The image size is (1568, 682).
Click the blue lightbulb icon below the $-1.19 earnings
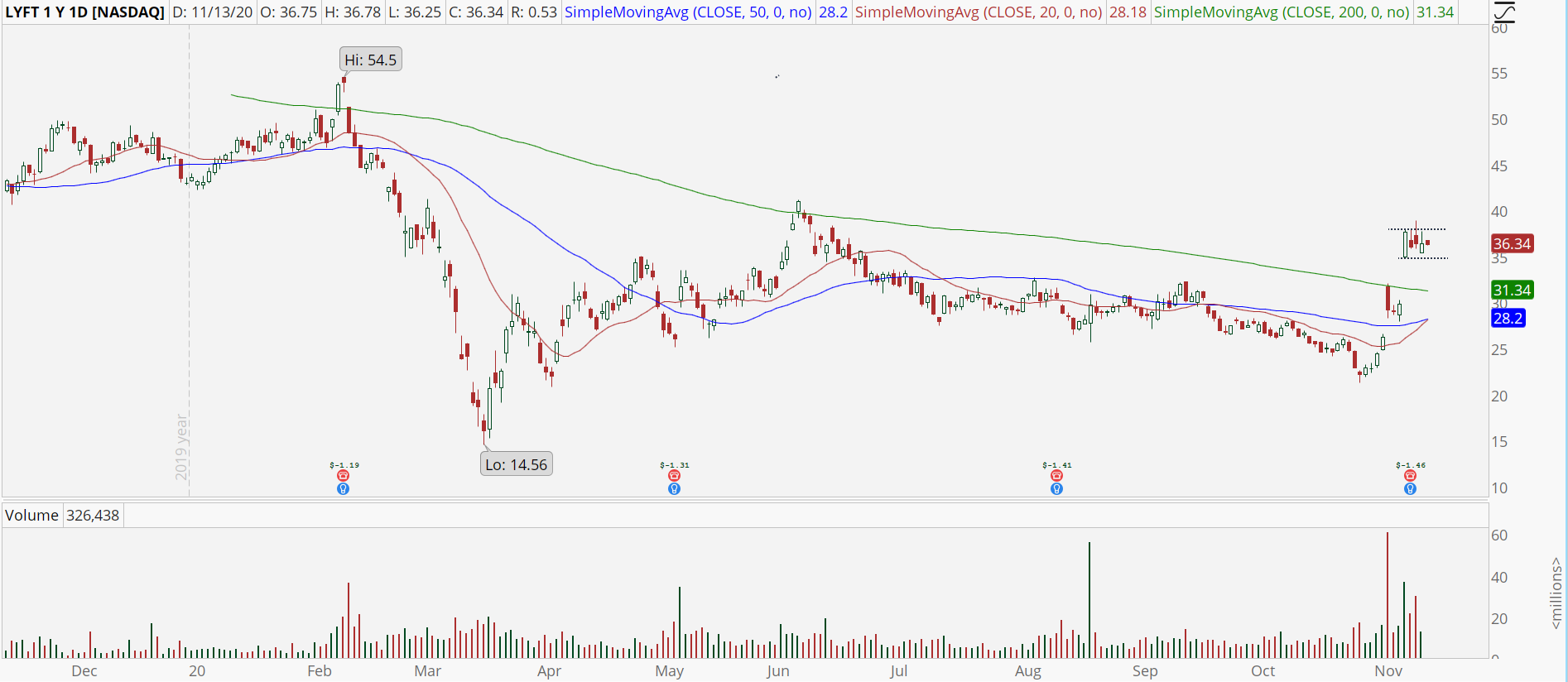[x=343, y=489]
